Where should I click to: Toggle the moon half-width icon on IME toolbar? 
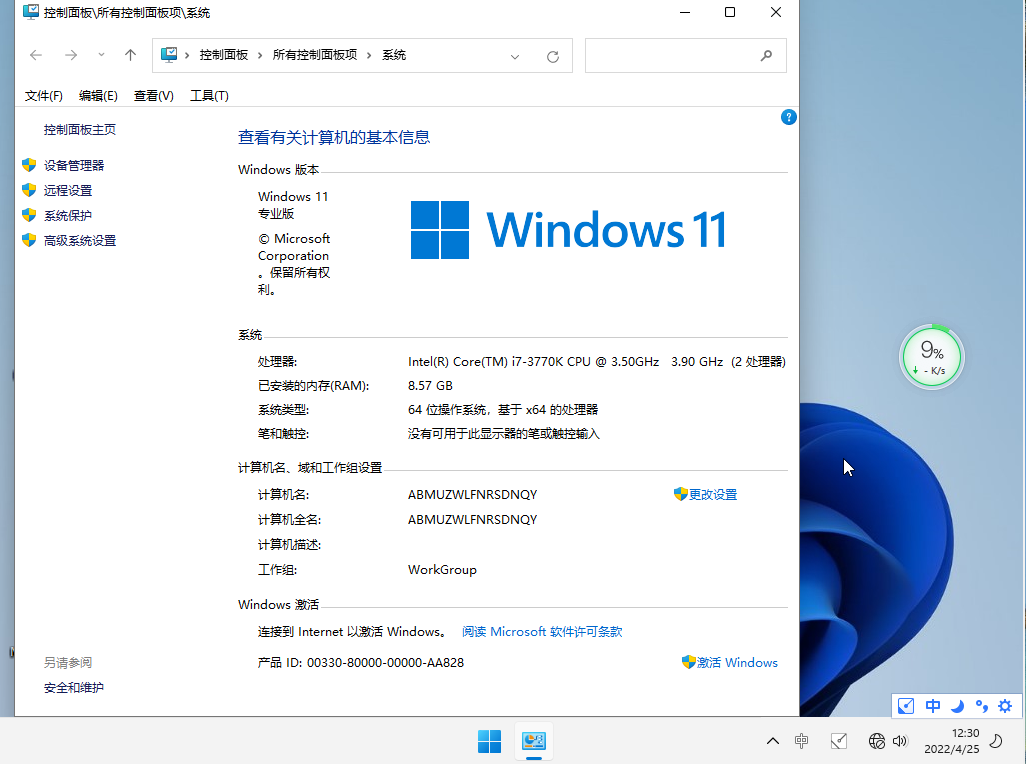957,706
